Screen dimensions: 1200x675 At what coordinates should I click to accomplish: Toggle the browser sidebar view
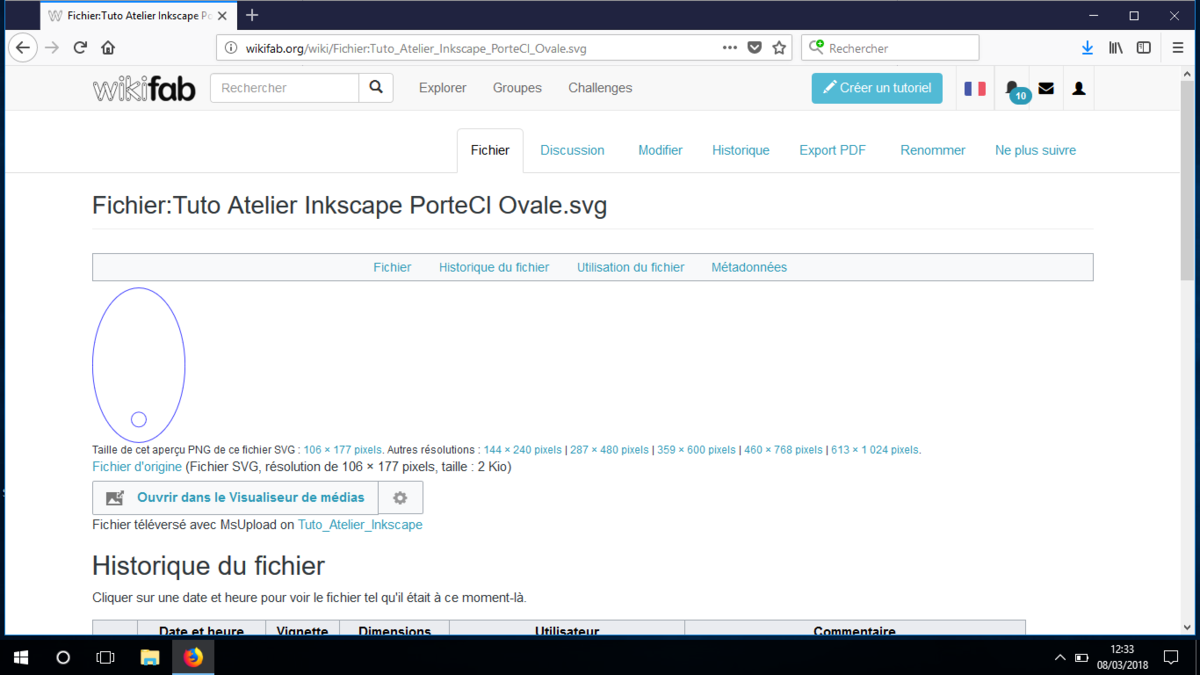[x=1143, y=47]
